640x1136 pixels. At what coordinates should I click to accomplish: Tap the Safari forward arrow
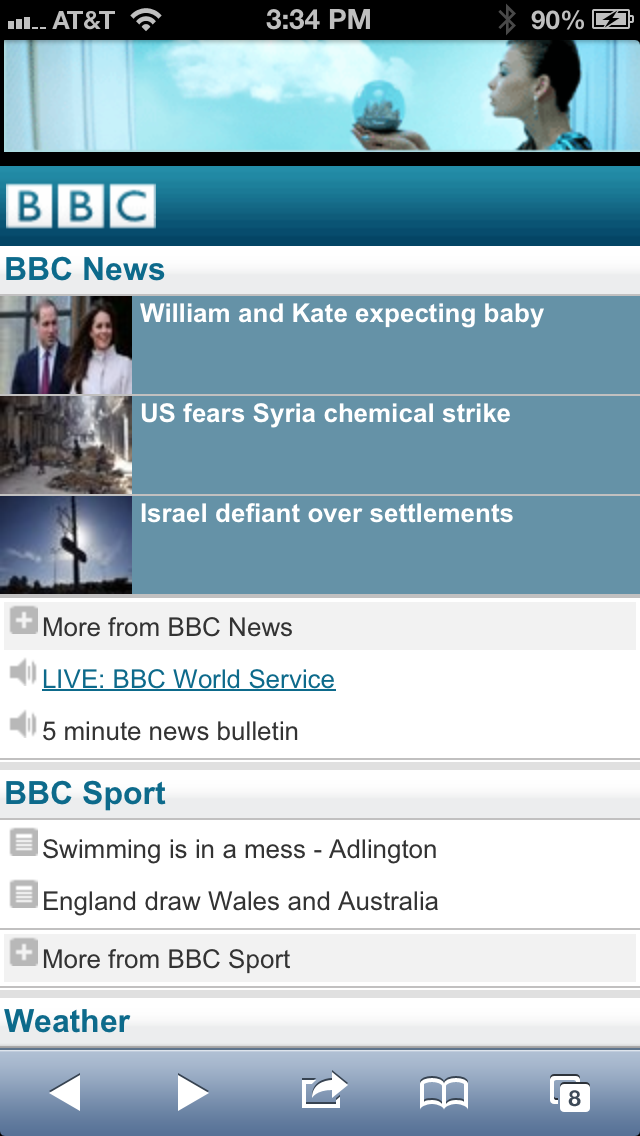point(192,1092)
